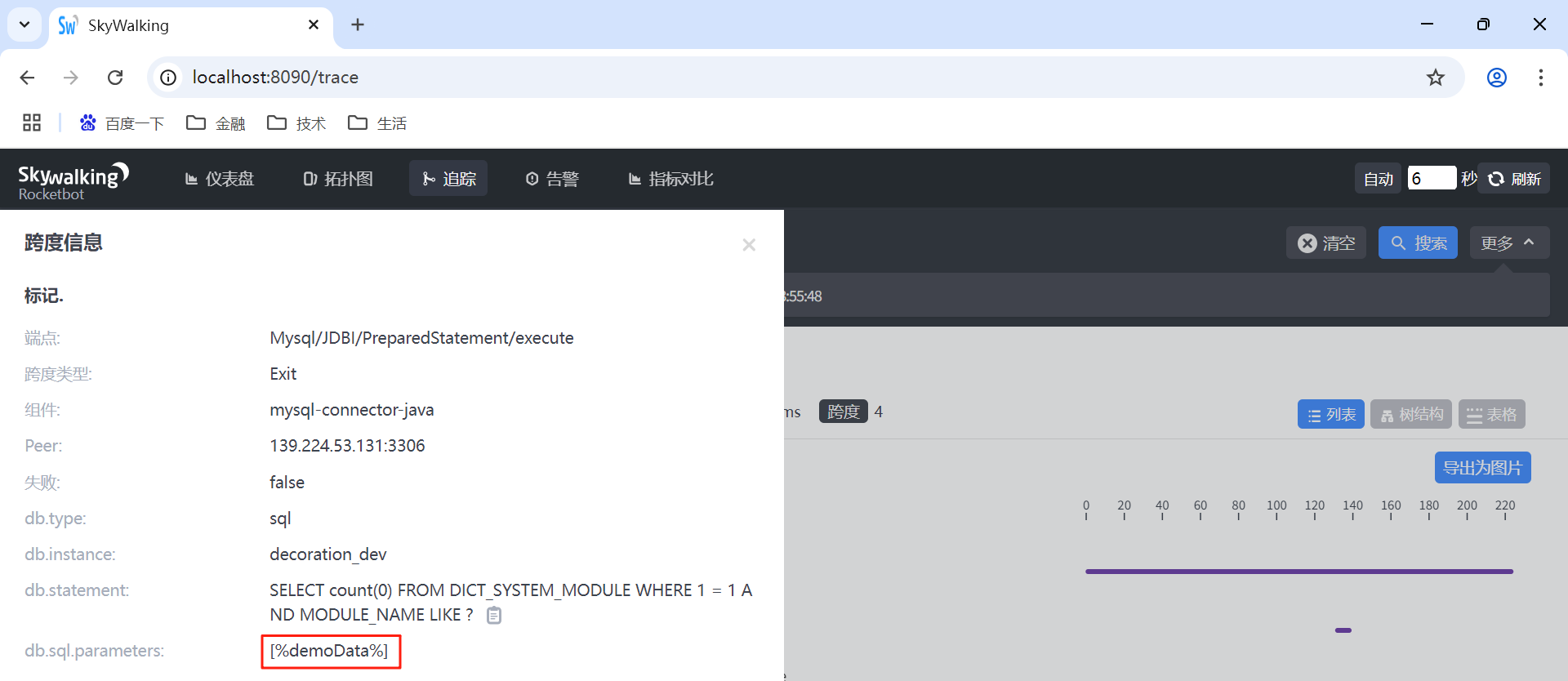1568x681 pixels.
Task: Click the browser back arrow
Action: pyautogui.click(x=27, y=78)
